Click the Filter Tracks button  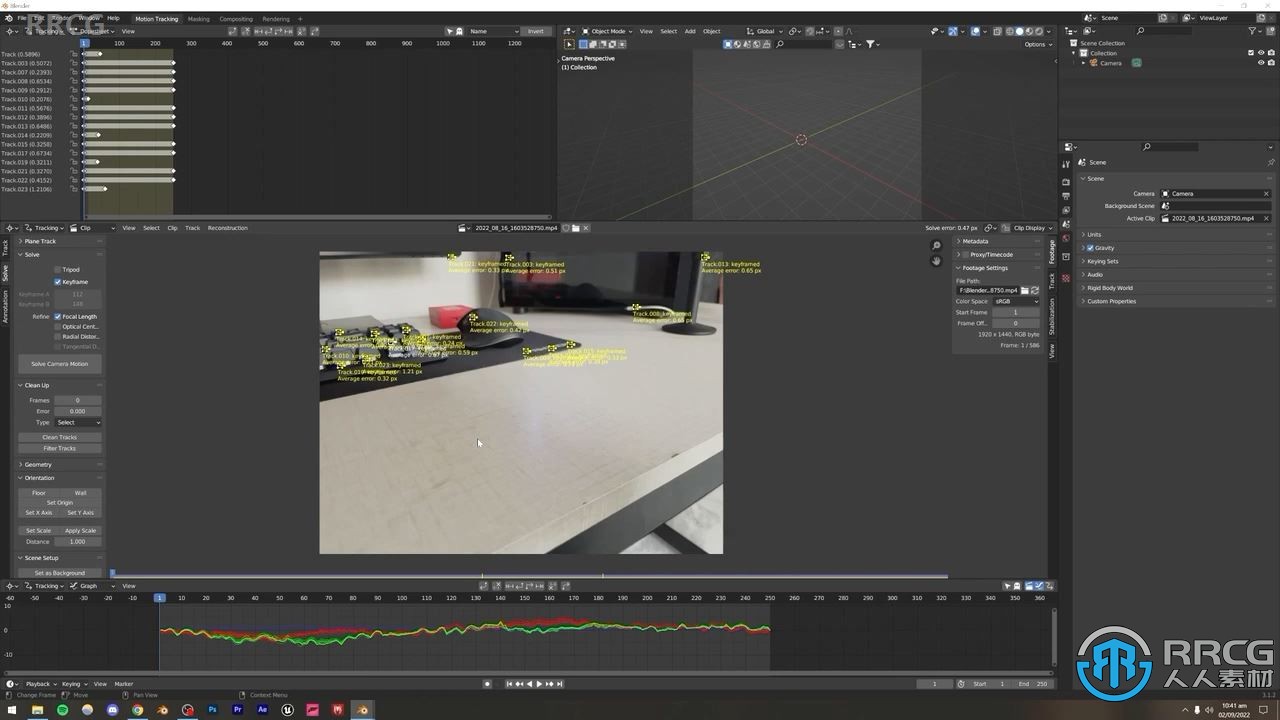tap(59, 448)
